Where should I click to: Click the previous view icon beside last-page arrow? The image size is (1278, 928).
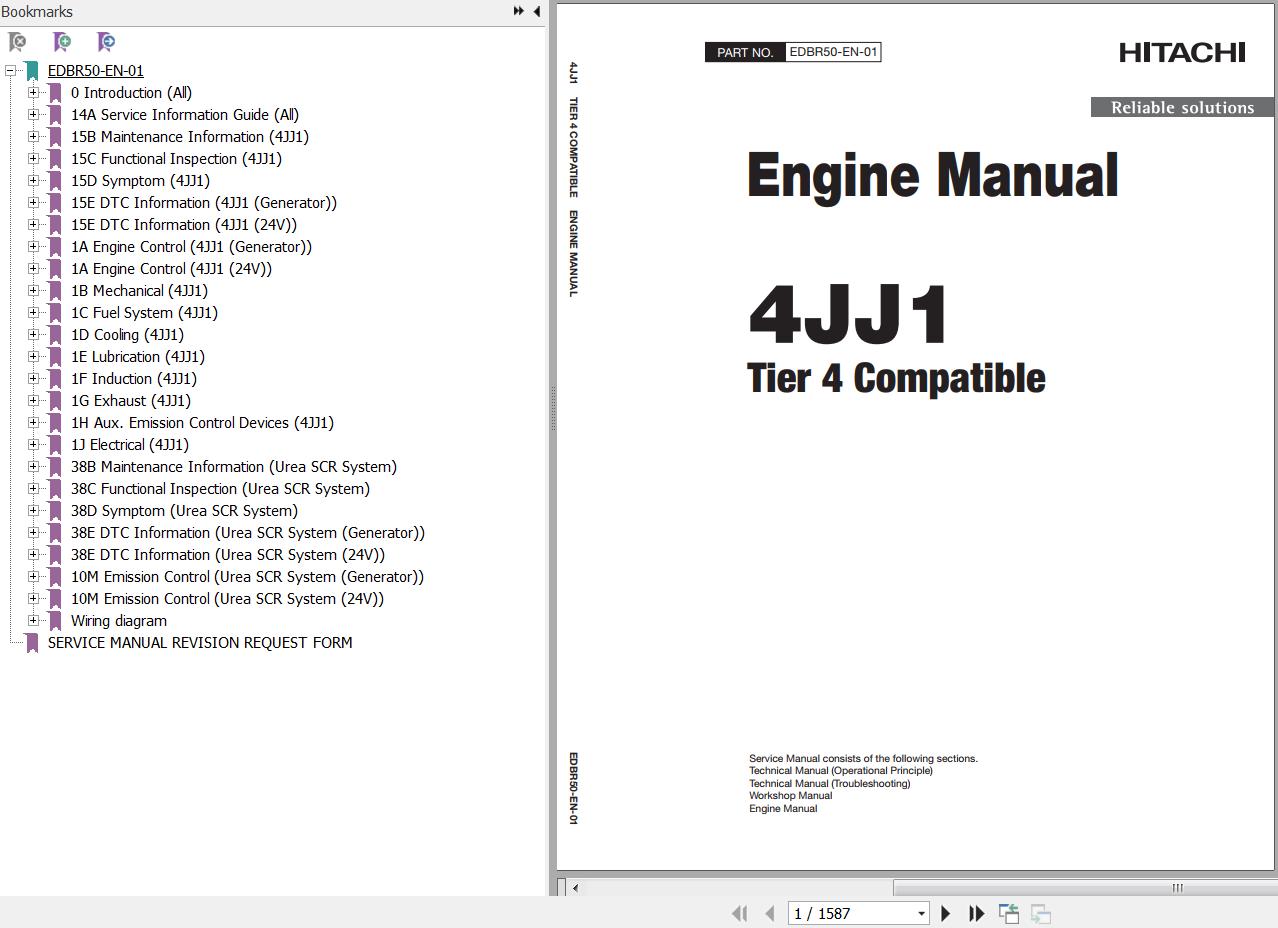[1009, 913]
